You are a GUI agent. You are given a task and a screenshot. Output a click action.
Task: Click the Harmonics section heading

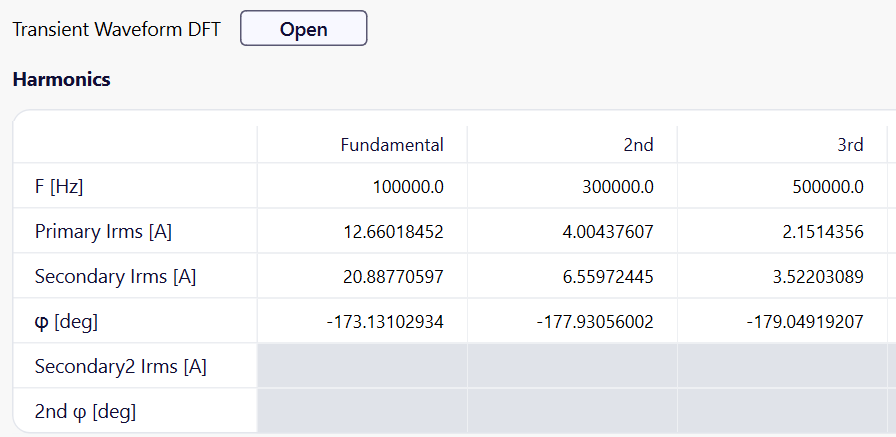[61, 79]
